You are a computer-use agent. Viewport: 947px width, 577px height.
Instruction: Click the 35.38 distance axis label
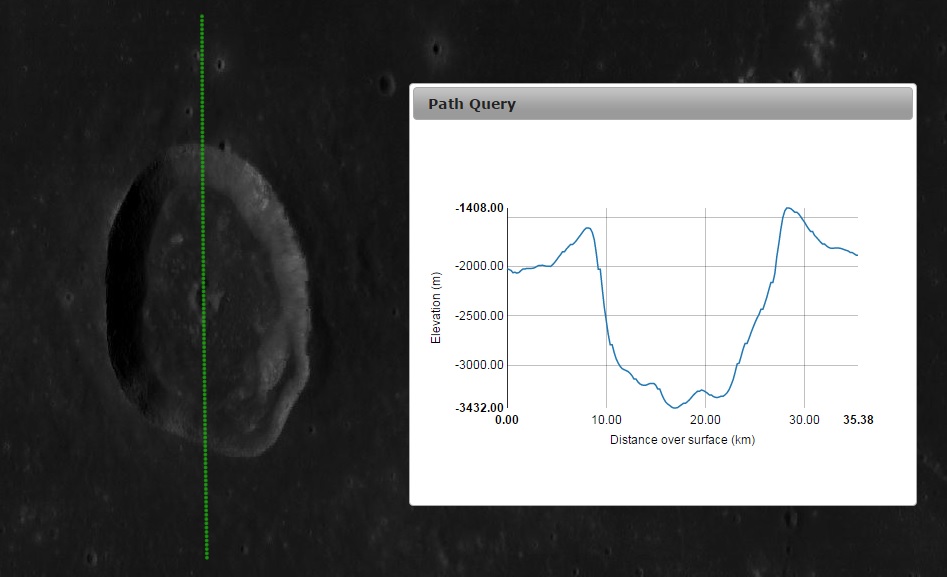pos(858,420)
